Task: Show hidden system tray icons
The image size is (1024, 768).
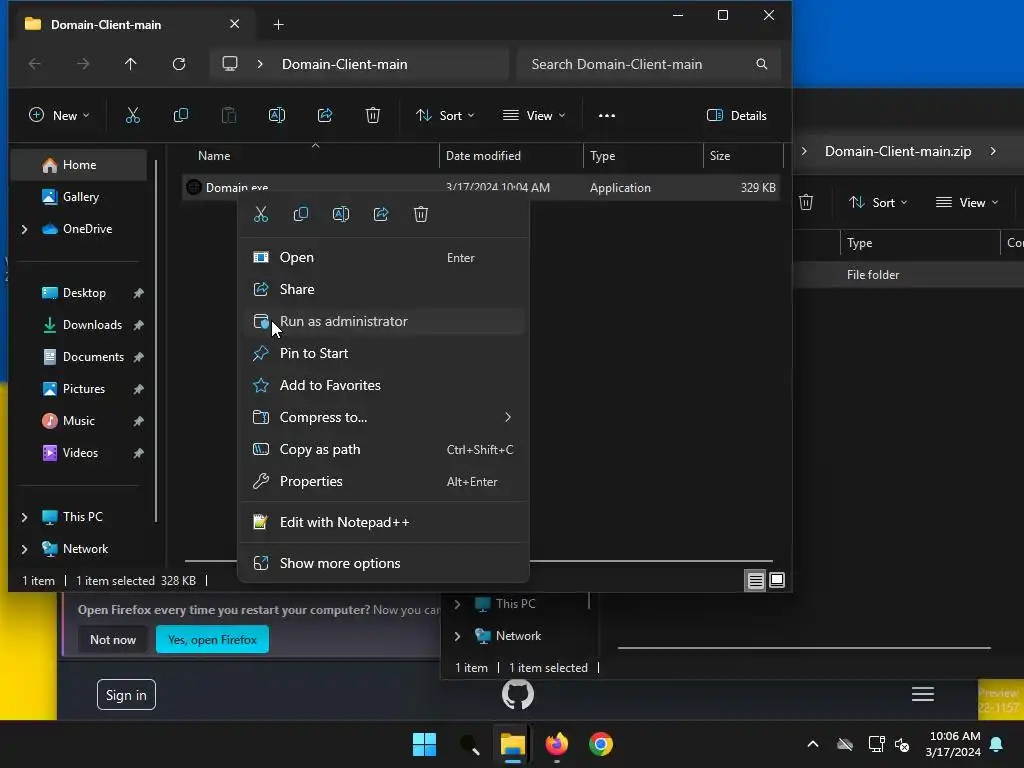Action: click(813, 744)
